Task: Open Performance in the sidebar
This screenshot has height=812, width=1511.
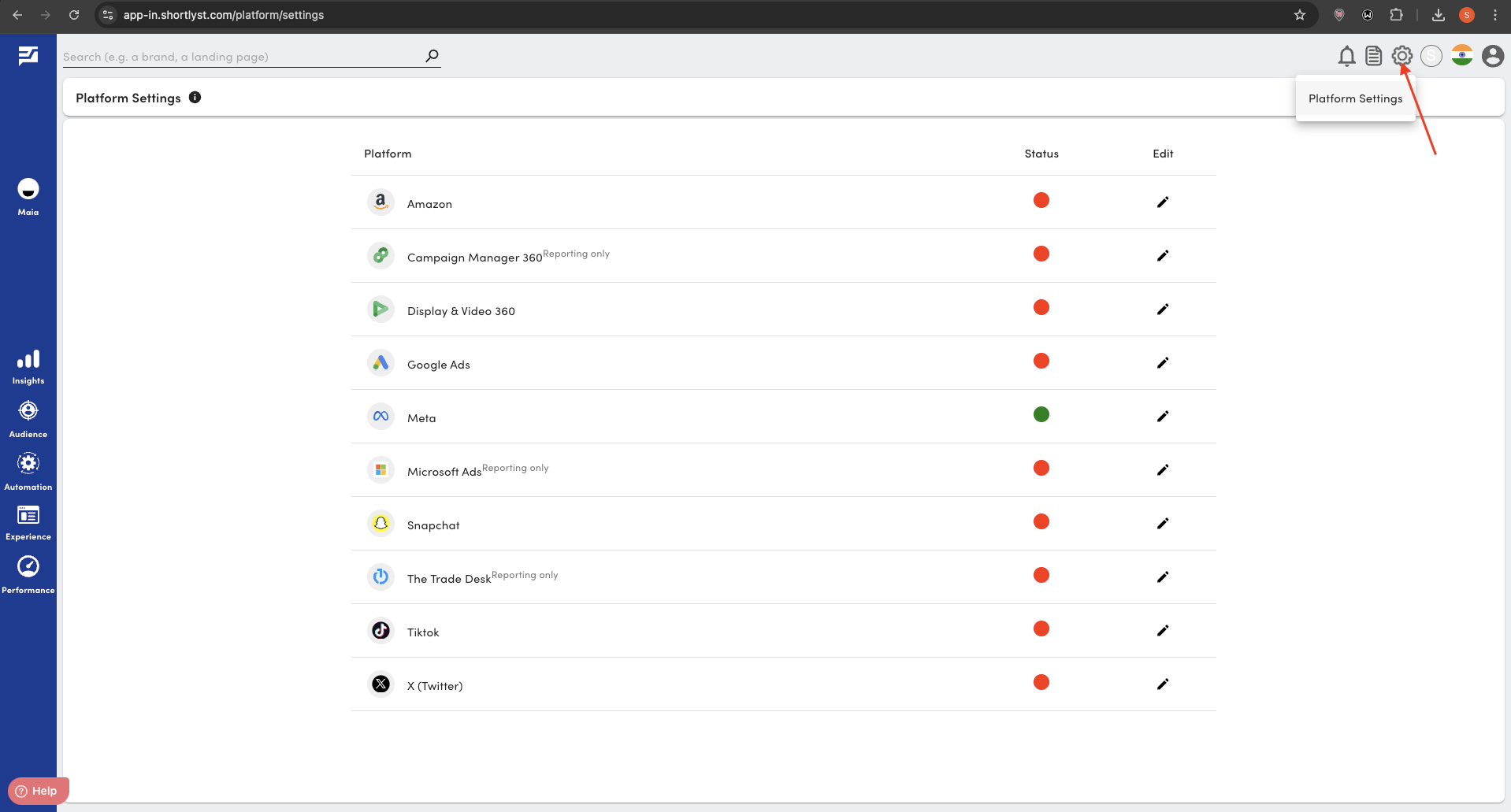Action: click(x=28, y=575)
